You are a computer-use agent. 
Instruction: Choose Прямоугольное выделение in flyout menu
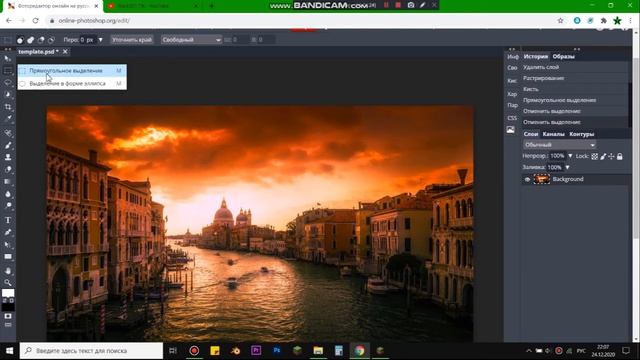tap(72, 71)
